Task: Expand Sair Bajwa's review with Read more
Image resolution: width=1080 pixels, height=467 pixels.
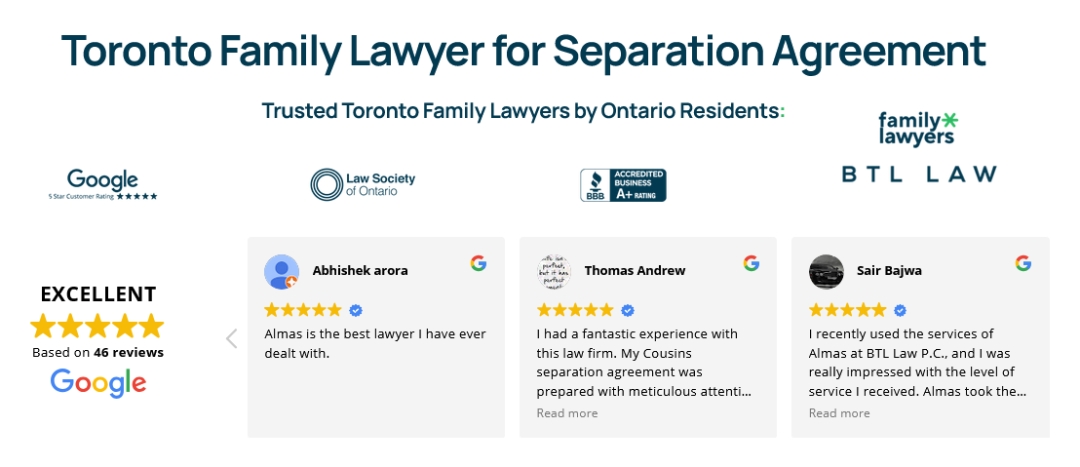Action: pos(839,413)
